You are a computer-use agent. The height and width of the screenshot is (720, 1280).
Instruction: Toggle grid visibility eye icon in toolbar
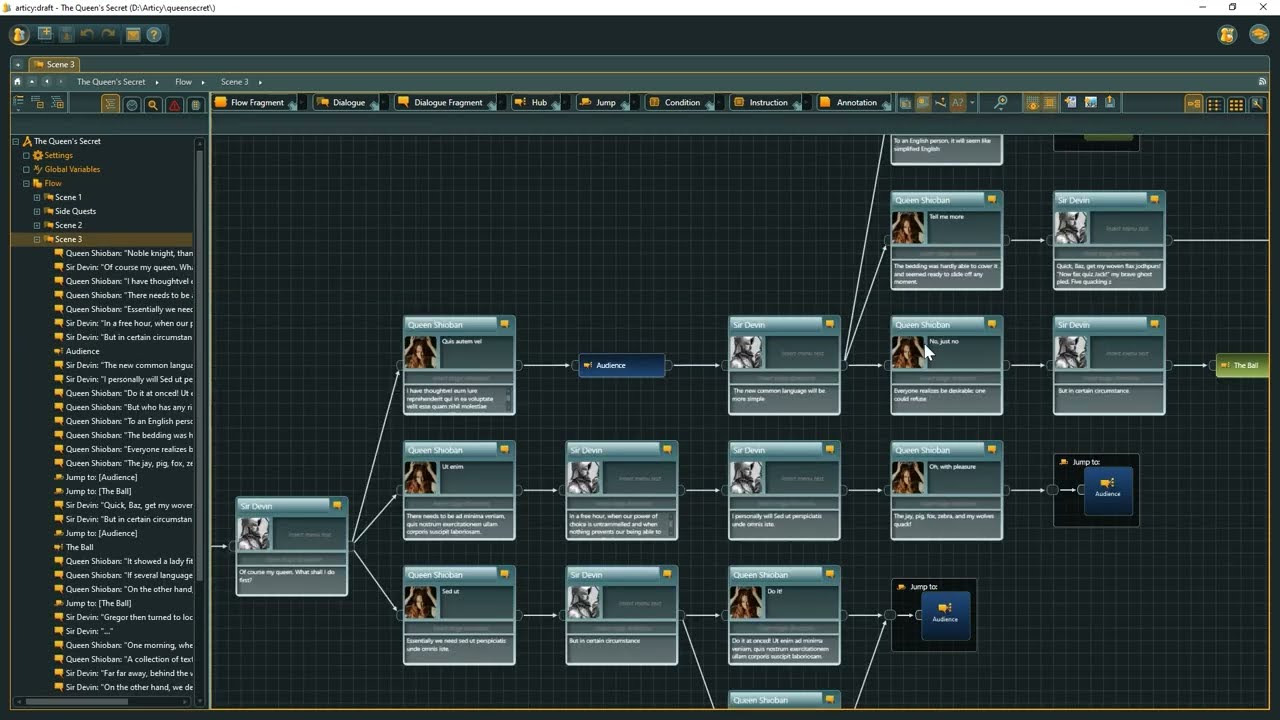click(x=1031, y=102)
